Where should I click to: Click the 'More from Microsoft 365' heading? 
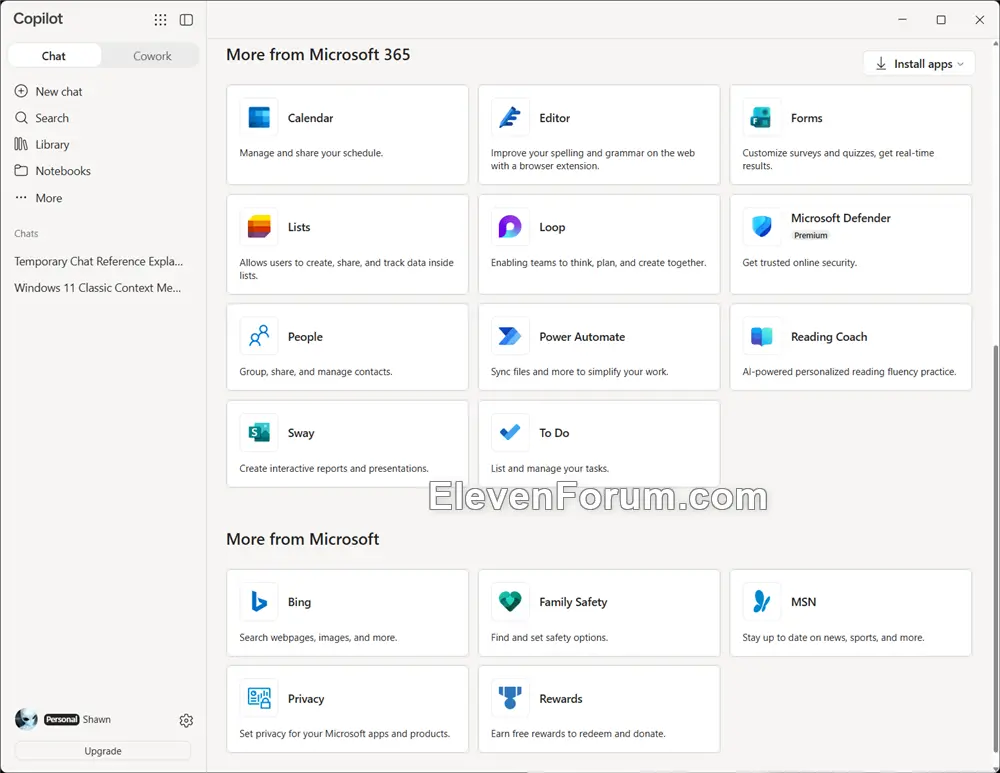point(318,54)
